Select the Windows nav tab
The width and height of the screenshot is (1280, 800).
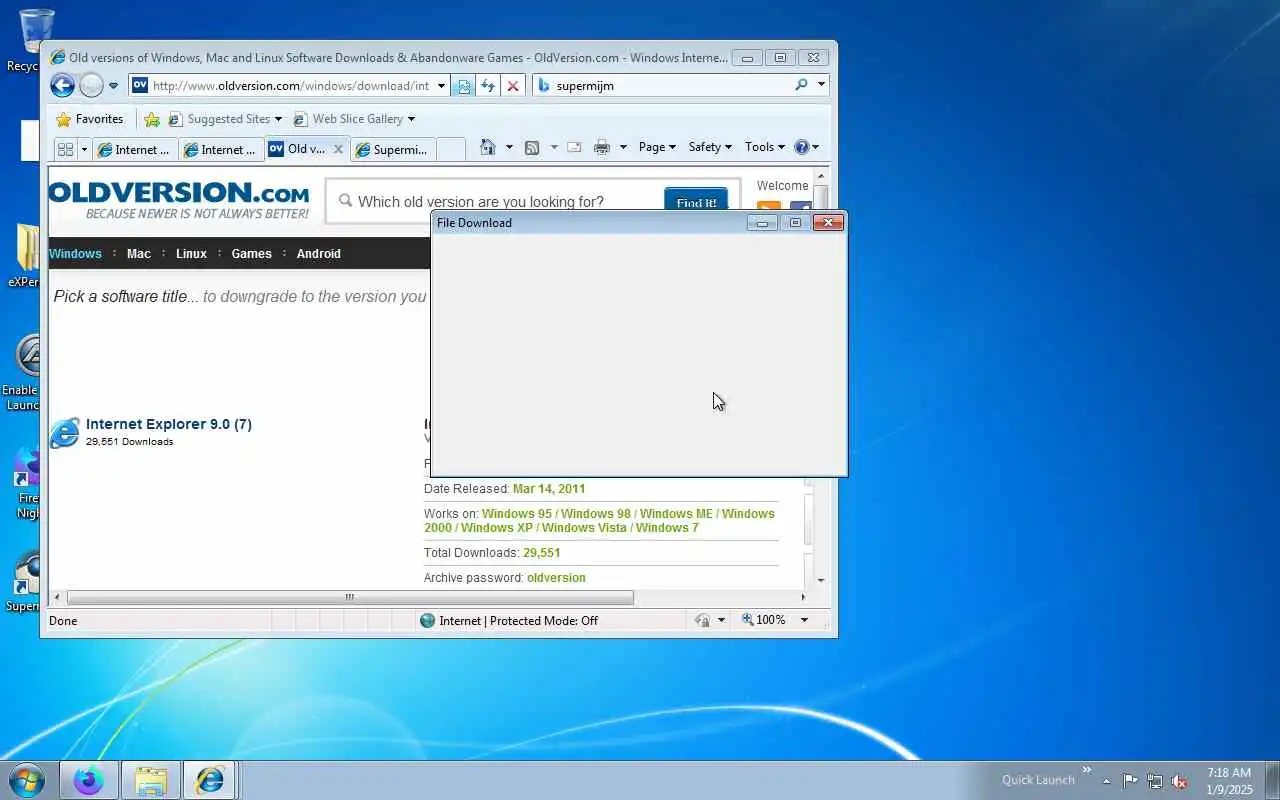pyautogui.click(x=76, y=254)
